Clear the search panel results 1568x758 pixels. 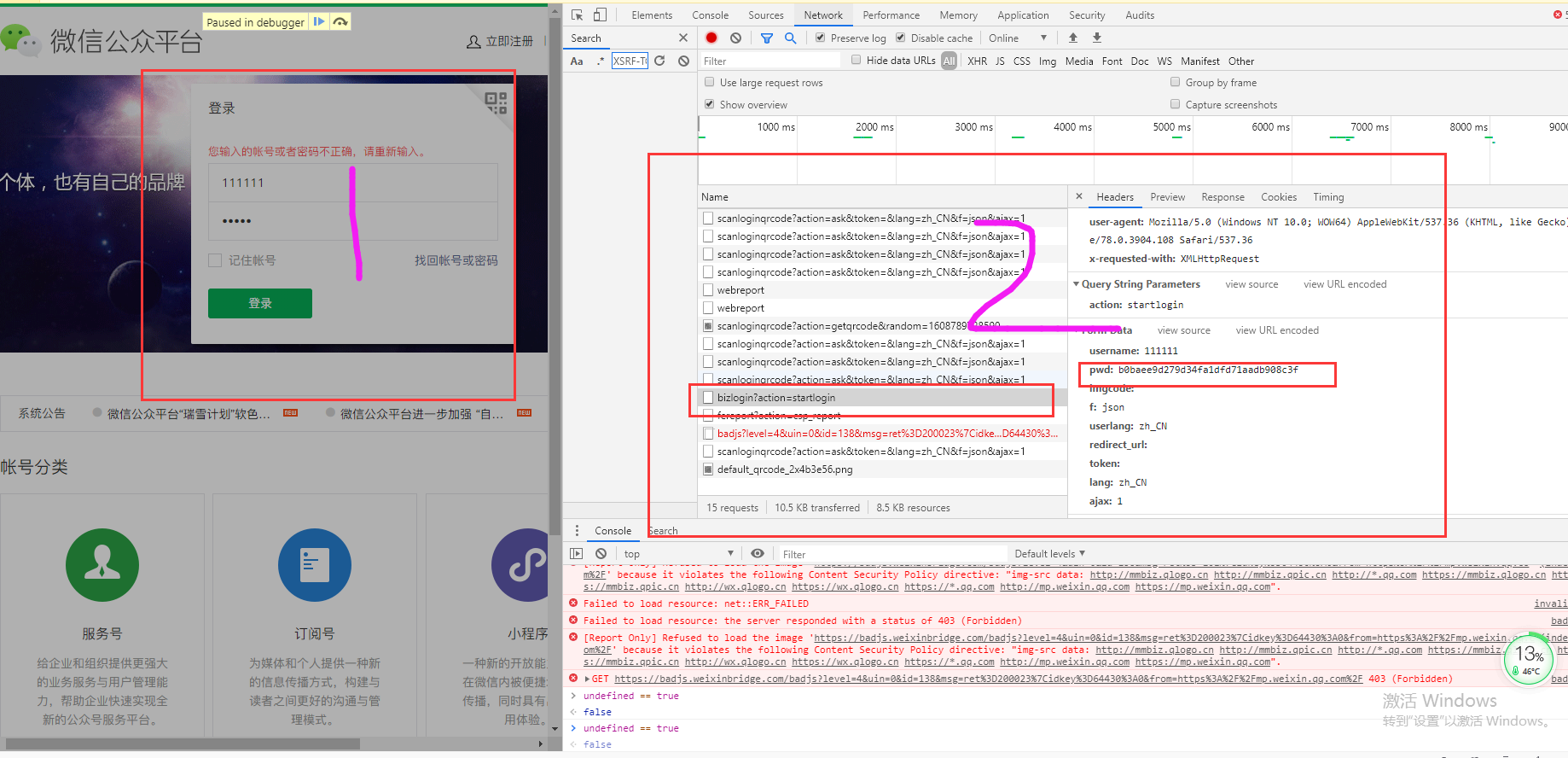click(x=683, y=61)
